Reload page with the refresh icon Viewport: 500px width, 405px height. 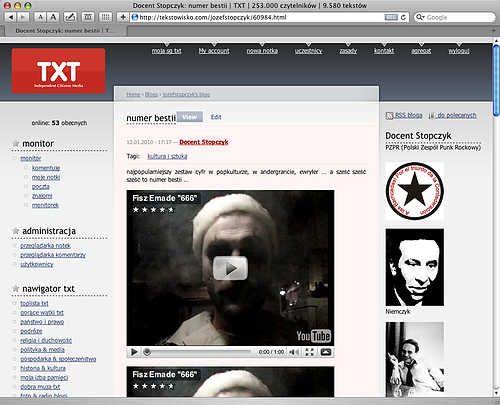[403, 17]
